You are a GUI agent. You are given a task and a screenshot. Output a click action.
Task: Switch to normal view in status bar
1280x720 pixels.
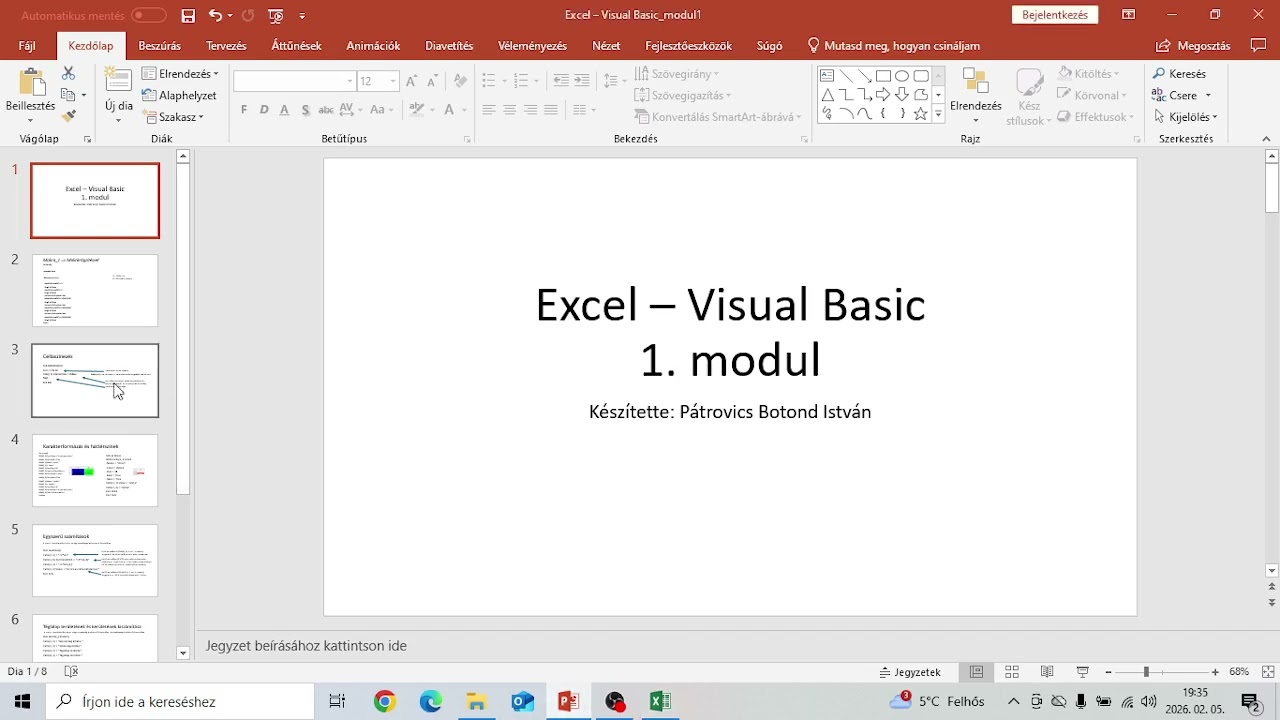[x=977, y=672]
